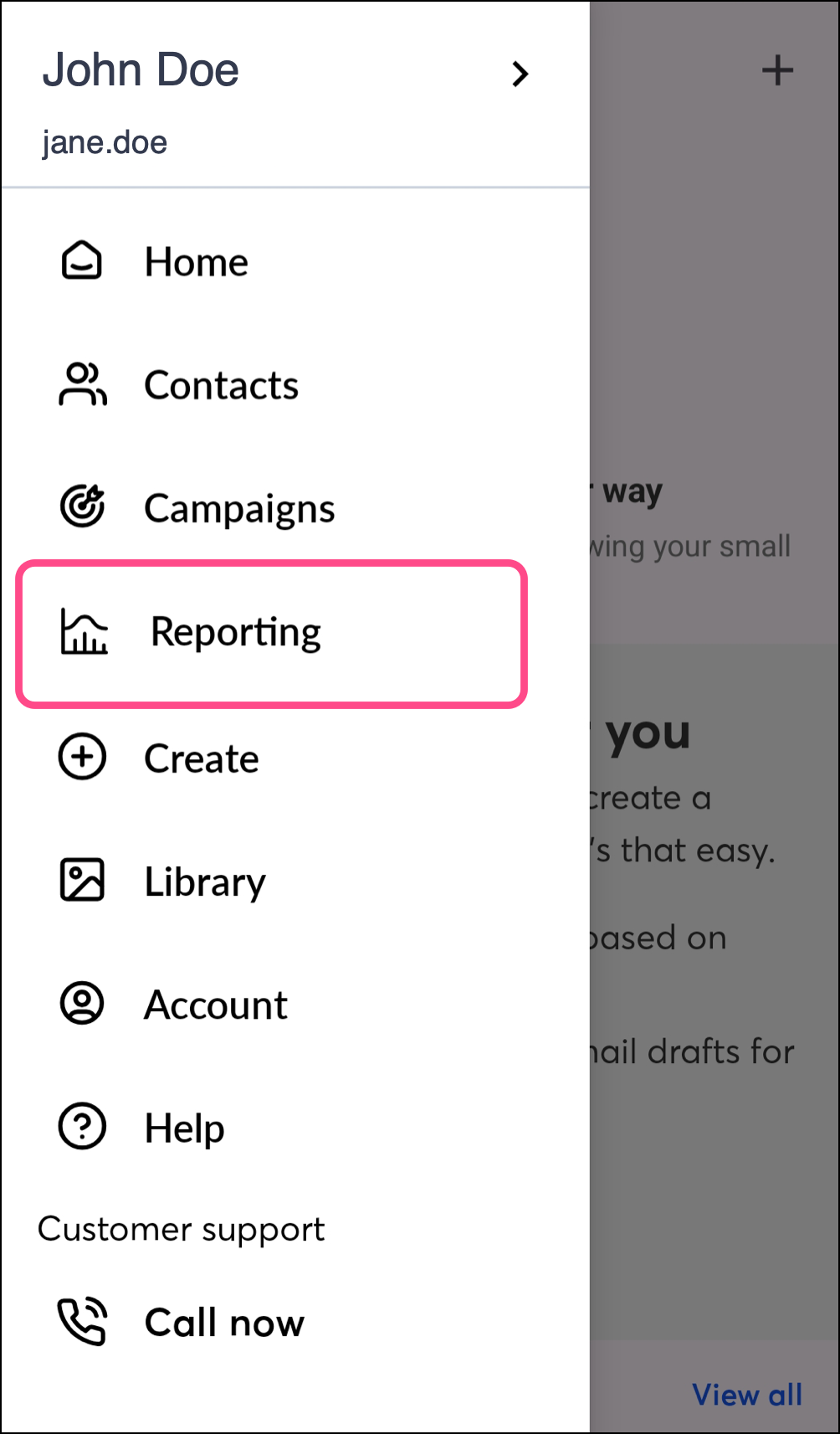
Task: Tap the plus icon at top right
Action: (x=777, y=70)
